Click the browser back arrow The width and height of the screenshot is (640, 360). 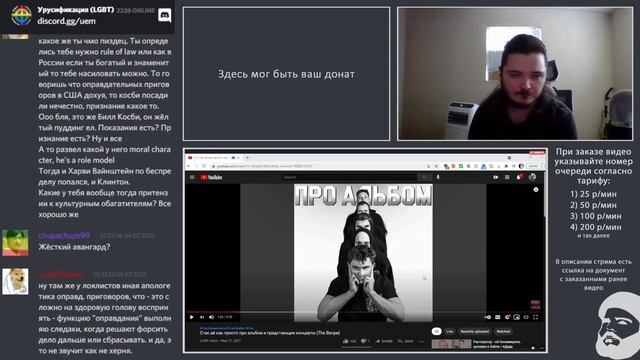tap(189, 166)
